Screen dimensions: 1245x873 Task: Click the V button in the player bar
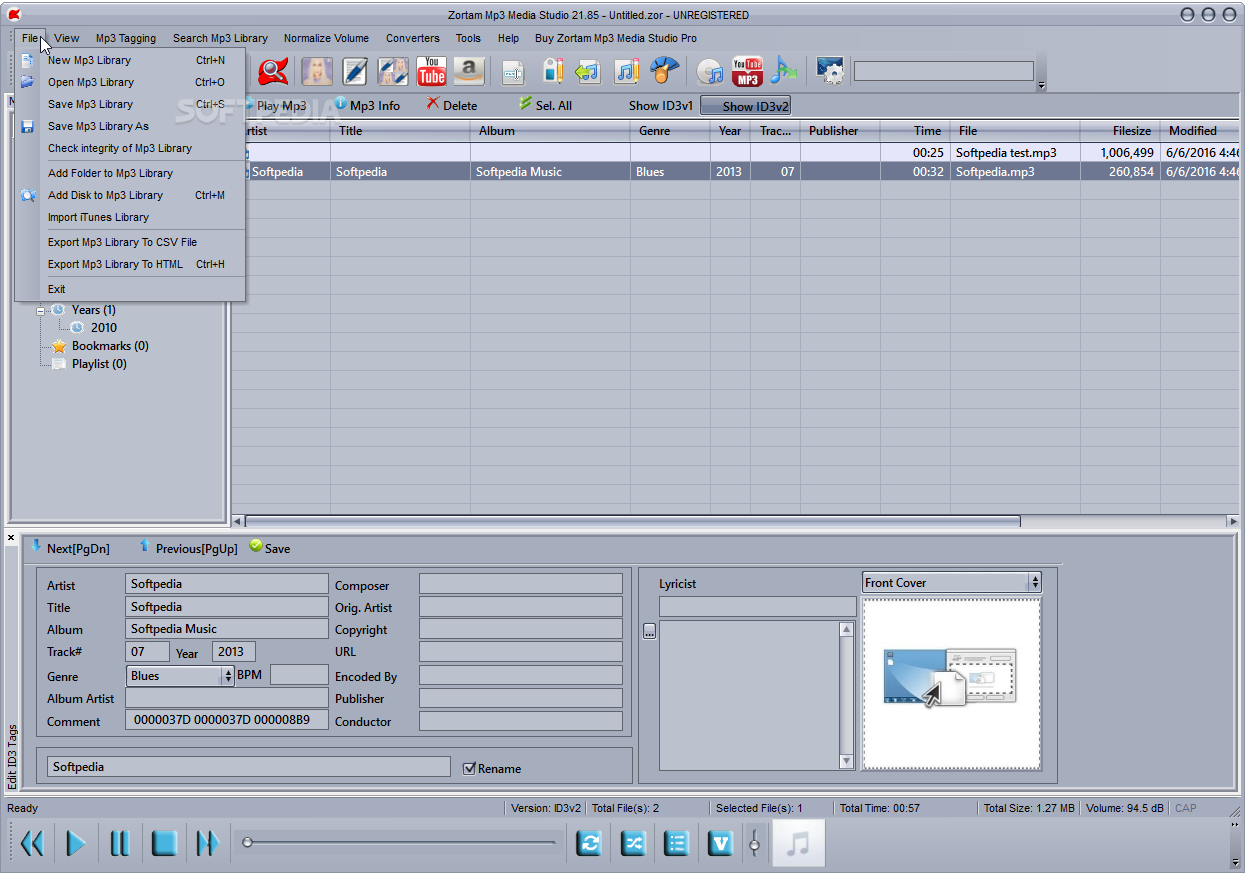[720, 843]
